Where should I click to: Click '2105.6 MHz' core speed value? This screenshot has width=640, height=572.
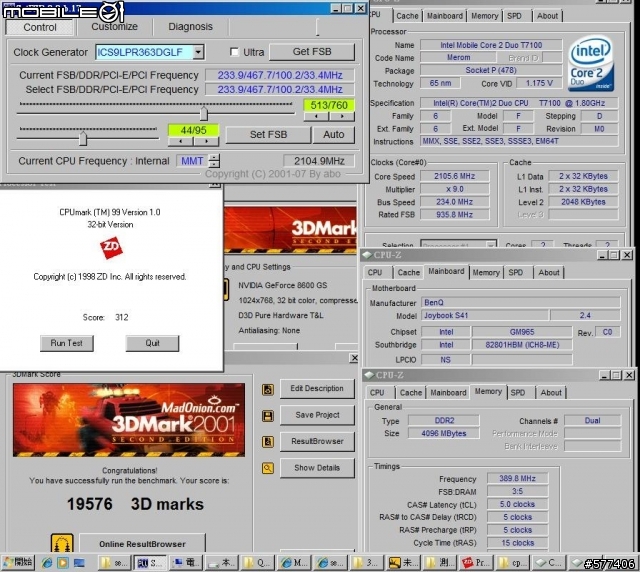(455, 176)
